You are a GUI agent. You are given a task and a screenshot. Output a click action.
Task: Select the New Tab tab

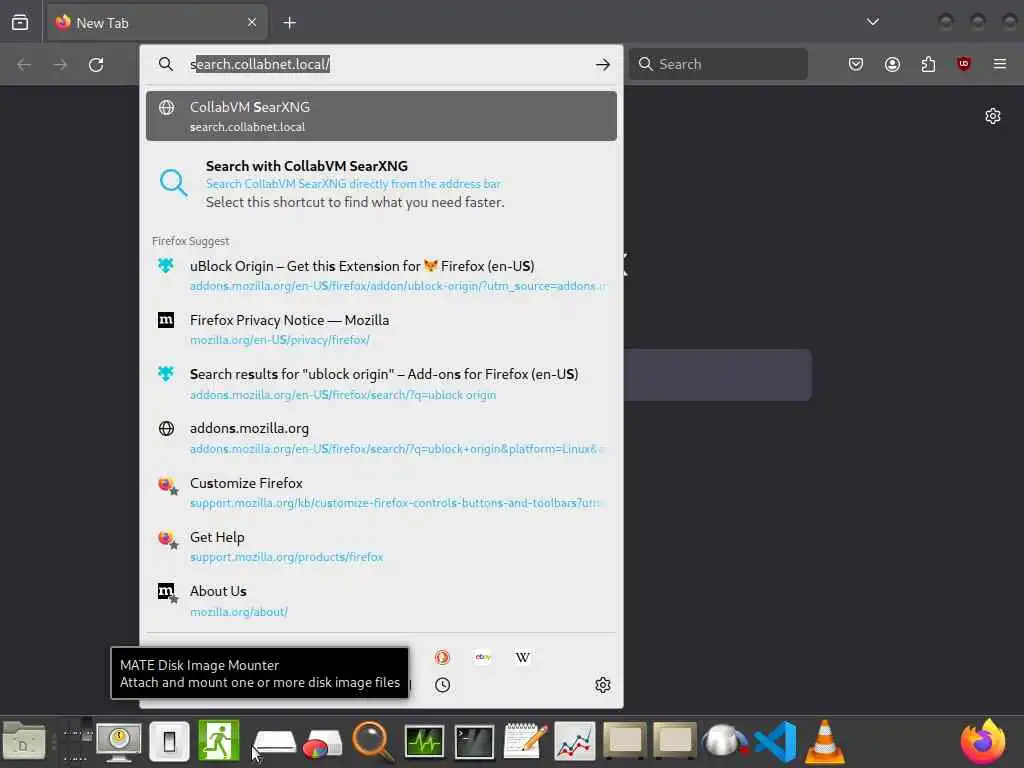(x=157, y=23)
